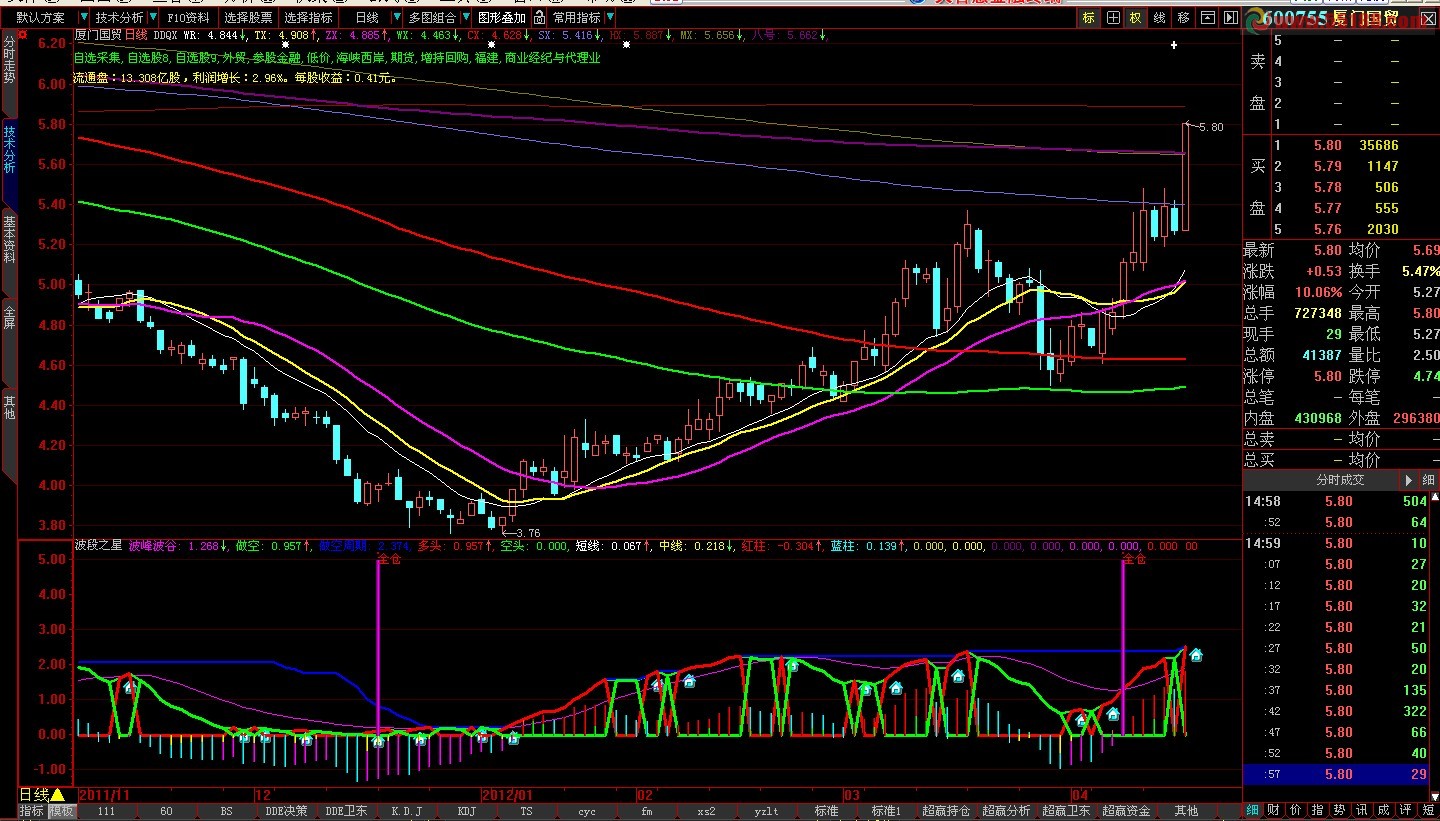Image resolution: width=1440 pixels, height=821 pixels.
Task: Open the 评 review tab at bottom right
Action: click(1405, 810)
